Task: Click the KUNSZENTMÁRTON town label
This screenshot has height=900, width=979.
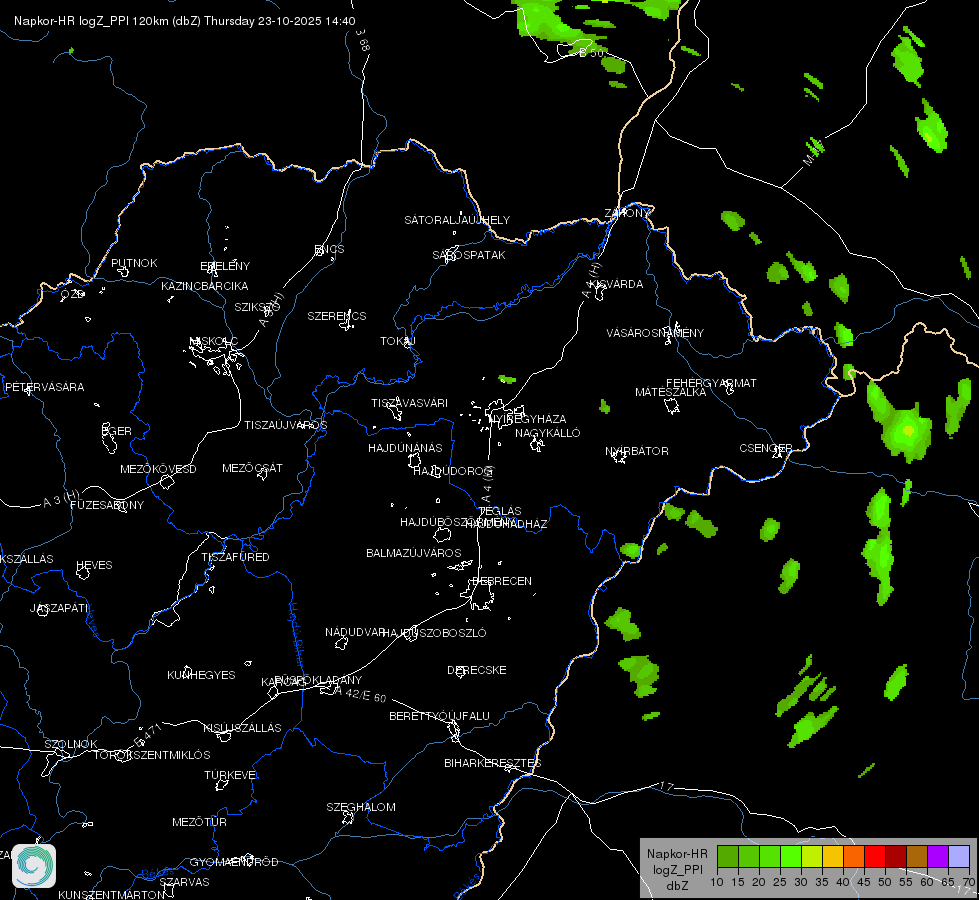Action: (x=111, y=894)
